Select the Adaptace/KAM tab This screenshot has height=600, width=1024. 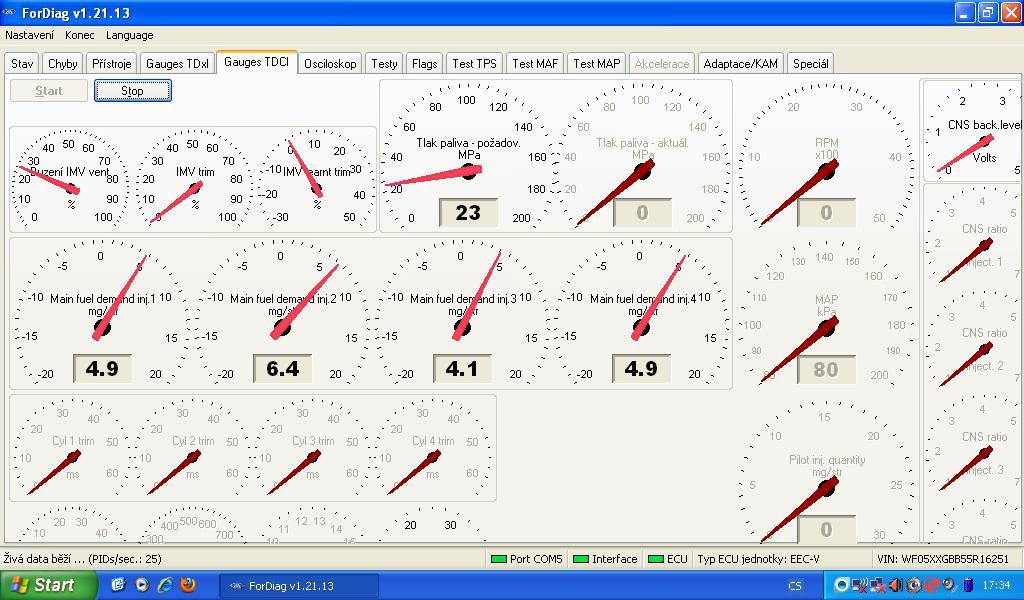pos(740,63)
